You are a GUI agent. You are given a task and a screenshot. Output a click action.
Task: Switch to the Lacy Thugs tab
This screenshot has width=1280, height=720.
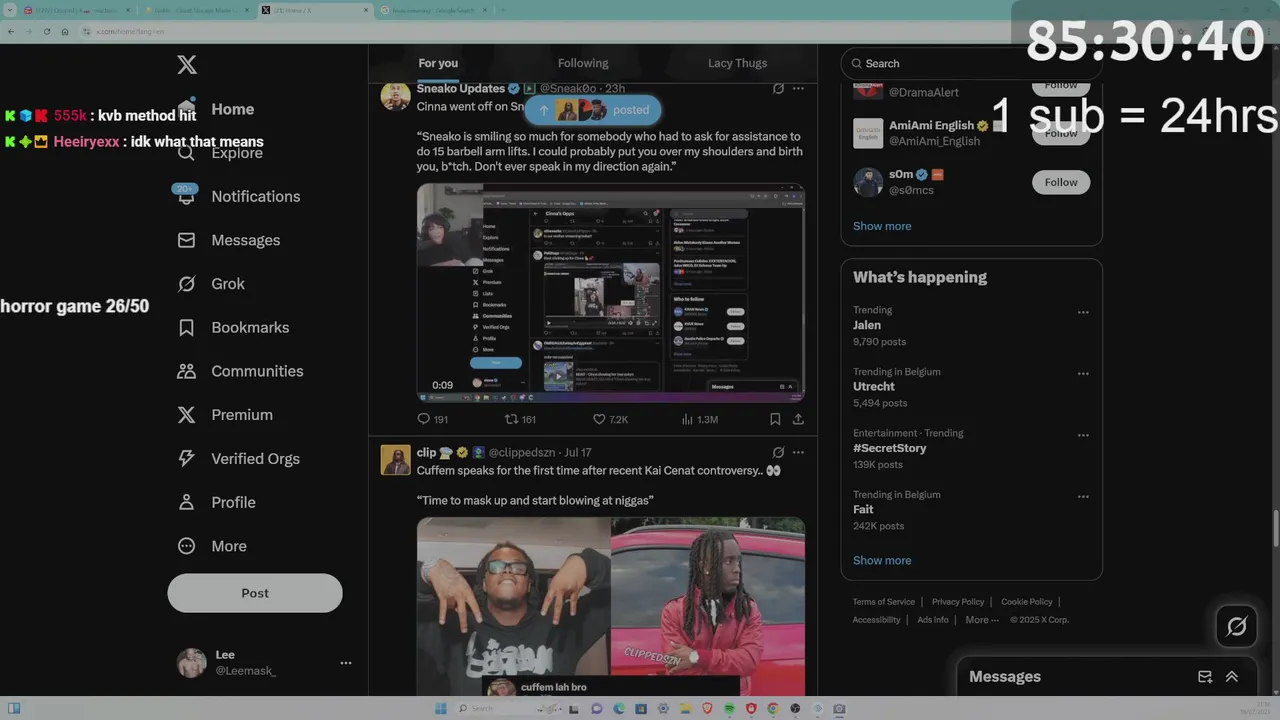click(x=737, y=63)
